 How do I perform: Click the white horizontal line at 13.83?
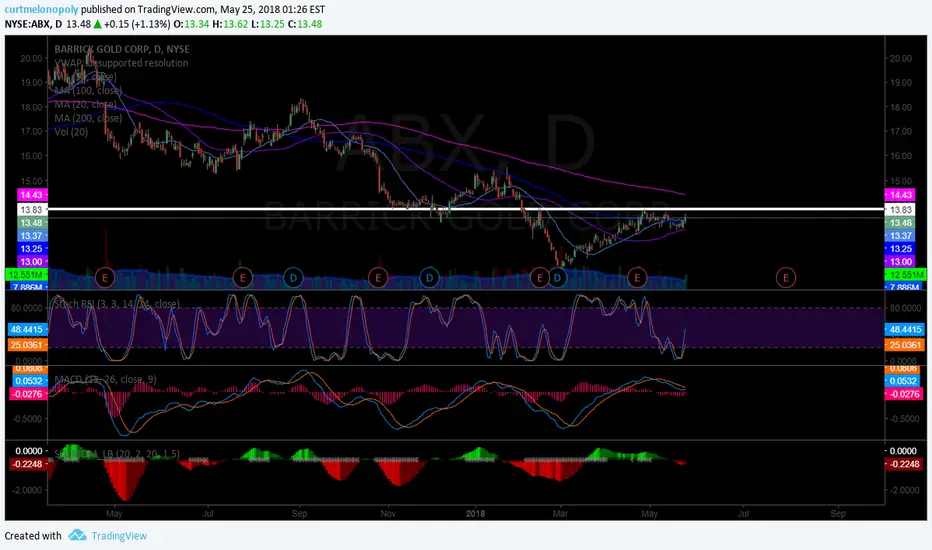(466, 209)
